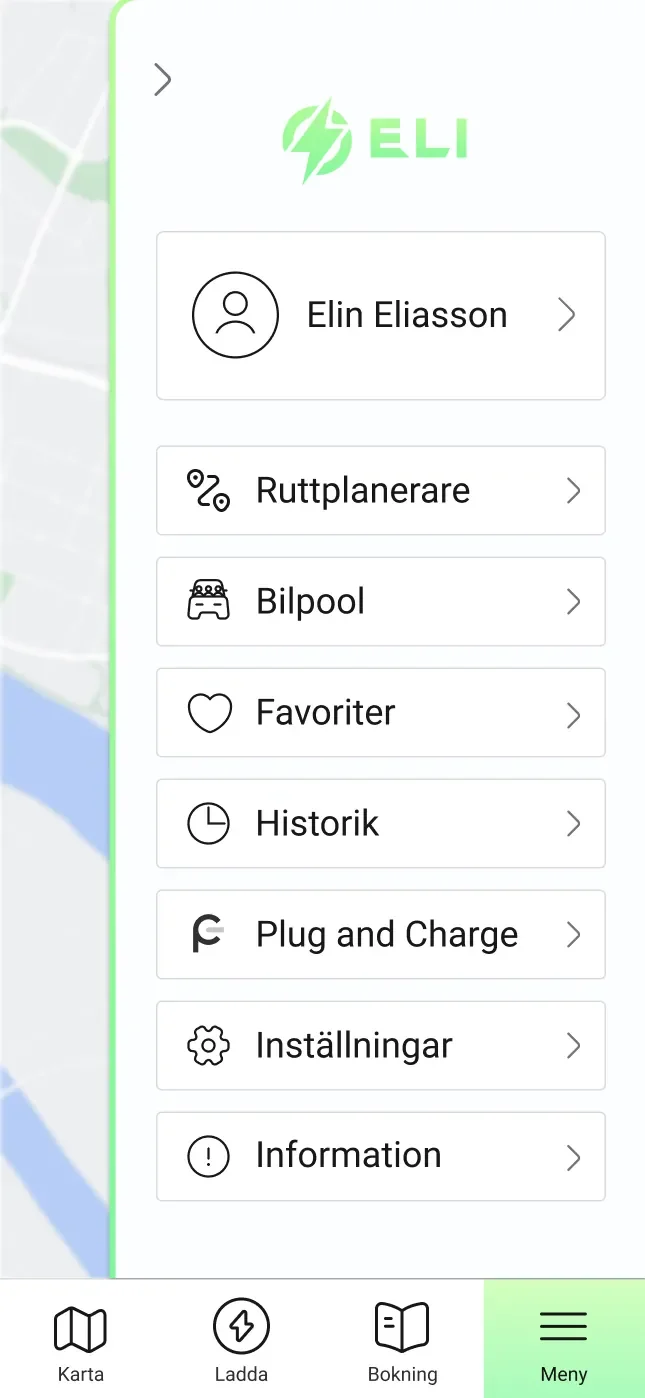The width and height of the screenshot is (645, 1398).
Task: Switch to the Ladda tab
Action: pyautogui.click(x=241, y=1340)
